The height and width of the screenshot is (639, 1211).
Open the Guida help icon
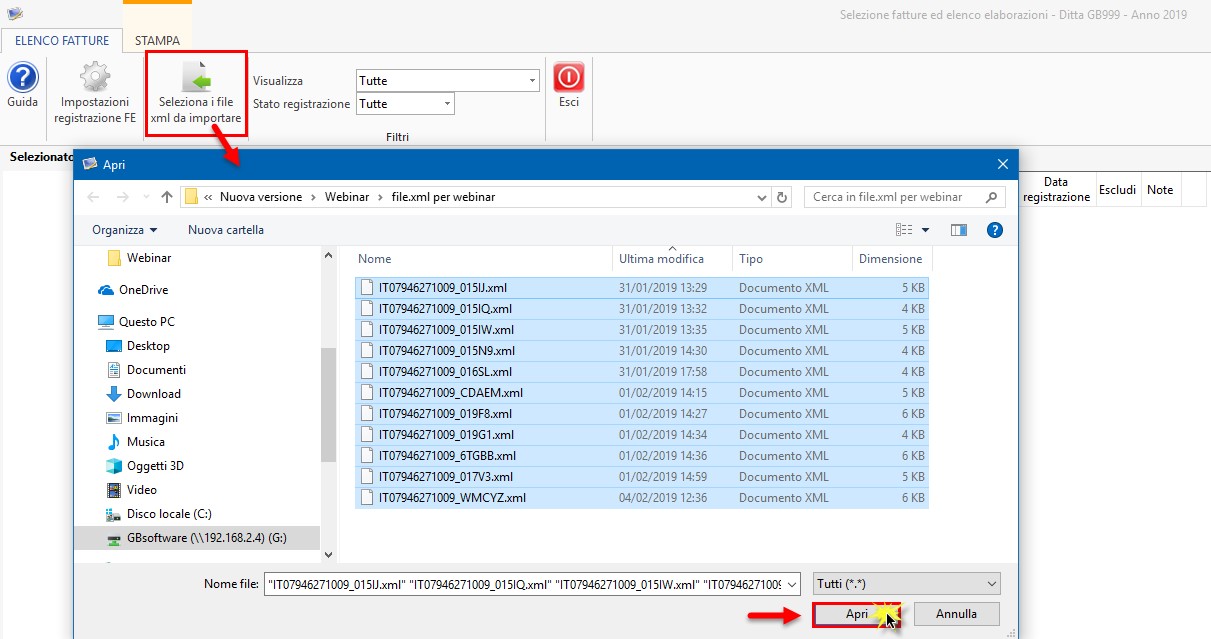22,78
